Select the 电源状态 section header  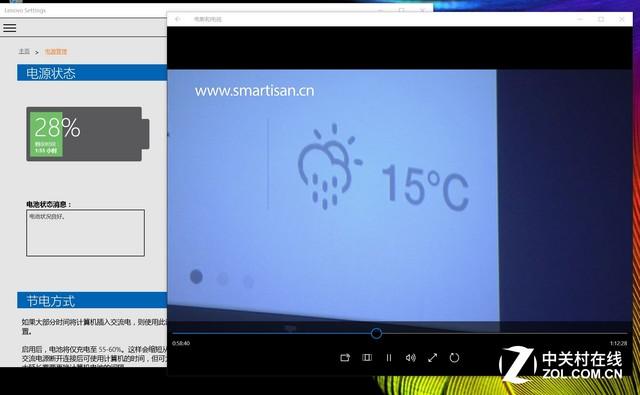[x=92, y=73]
